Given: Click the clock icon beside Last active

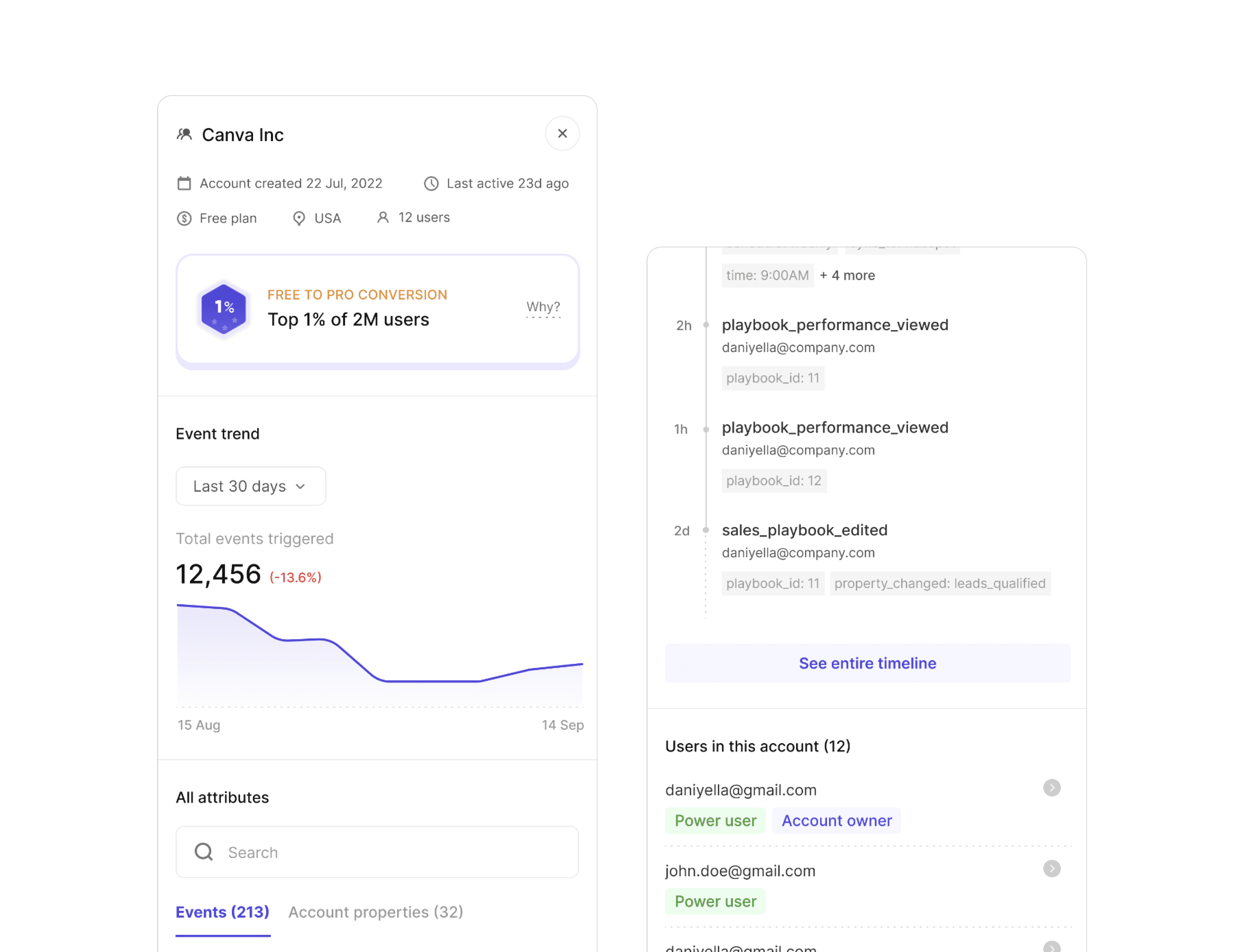Looking at the screenshot, I should point(431,184).
